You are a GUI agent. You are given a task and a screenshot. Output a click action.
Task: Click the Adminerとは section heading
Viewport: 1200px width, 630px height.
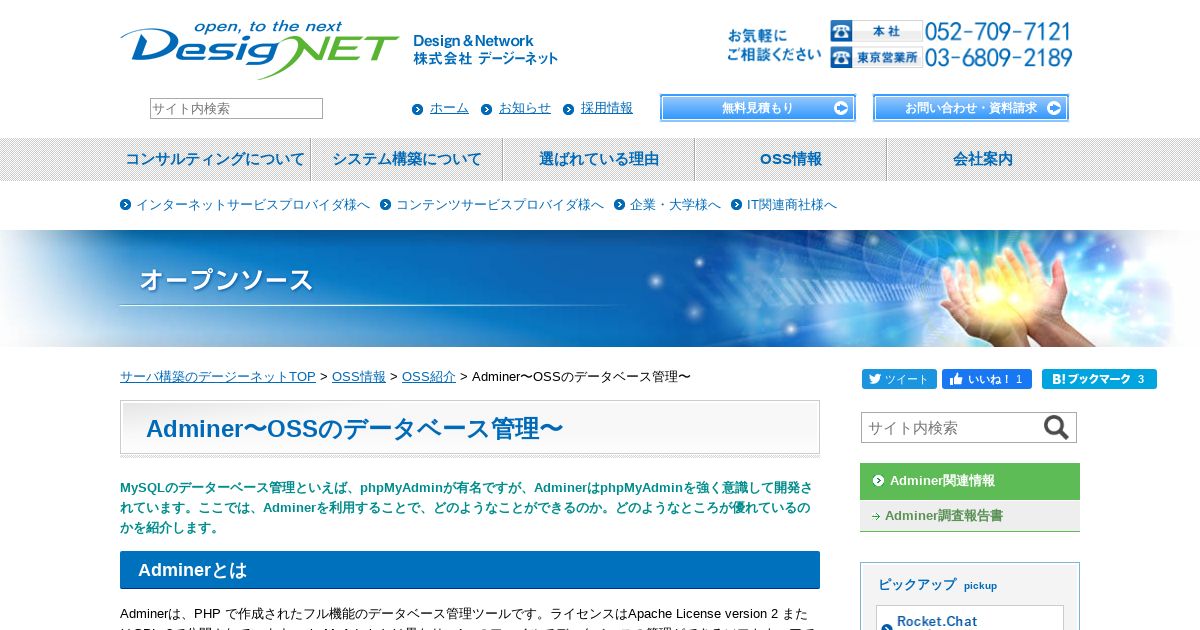pyautogui.click(x=470, y=570)
